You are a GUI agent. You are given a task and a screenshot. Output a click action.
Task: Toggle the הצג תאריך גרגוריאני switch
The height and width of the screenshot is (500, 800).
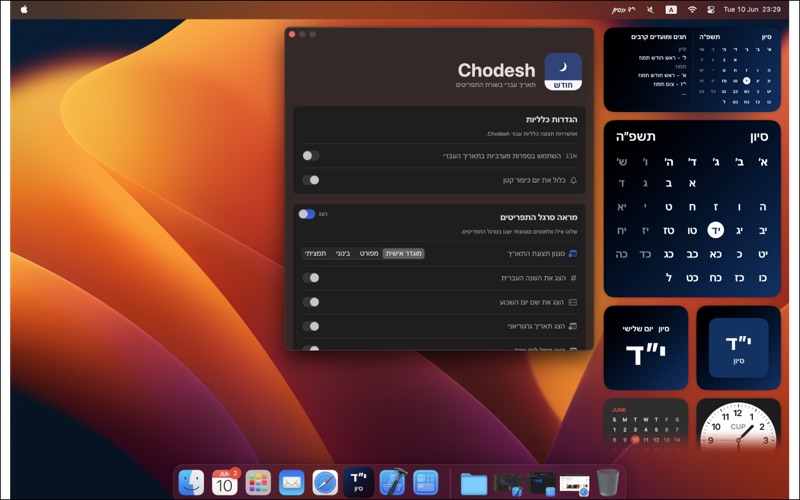311,326
